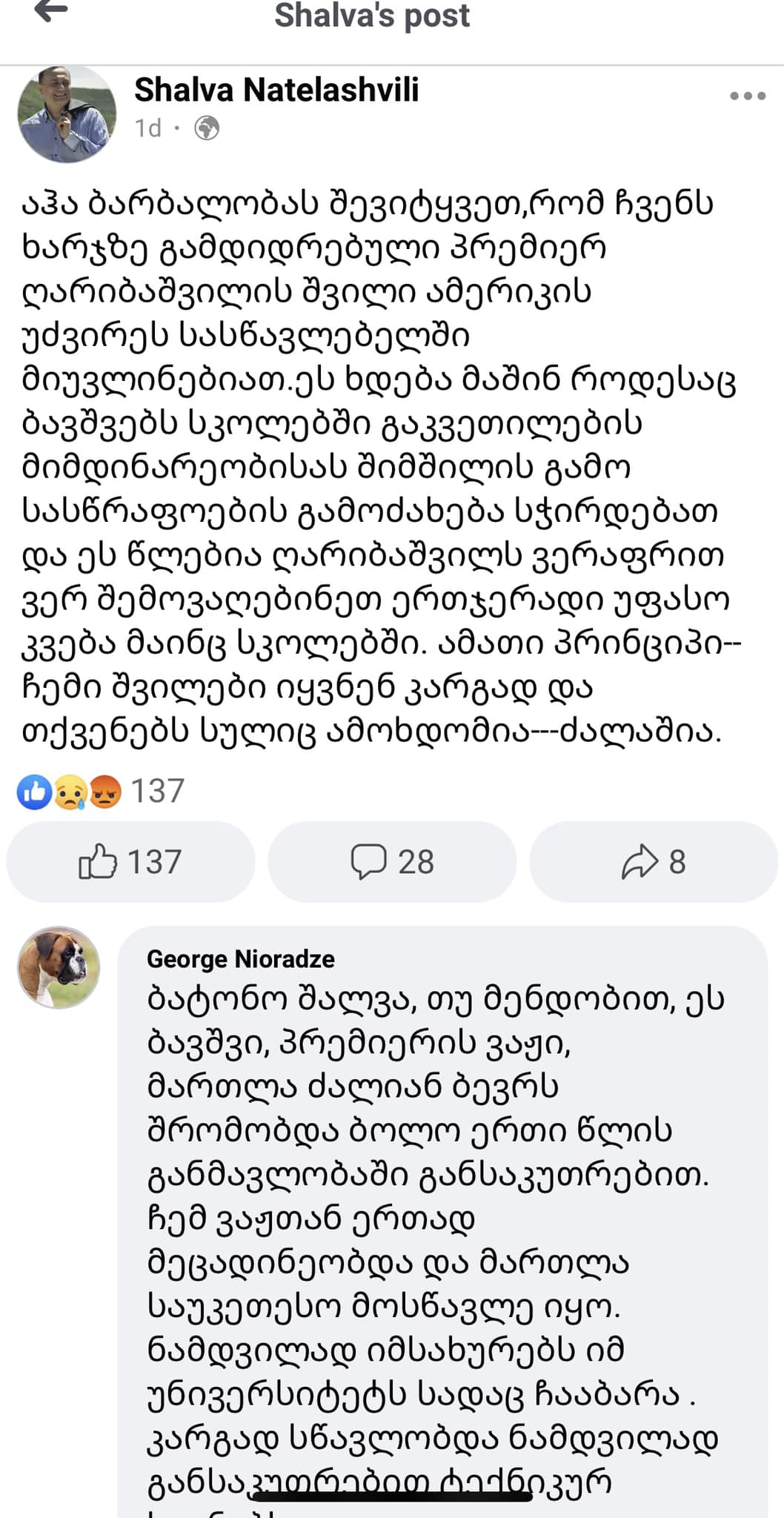Viewport: 784px width, 1518px height.
Task: Open Shalva Natelashvili's profile picture
Action: click(x=67, y=113)
